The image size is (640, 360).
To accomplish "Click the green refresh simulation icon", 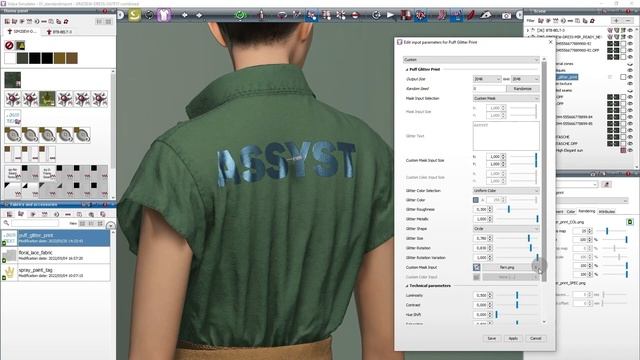I will (x=240, y=15).
